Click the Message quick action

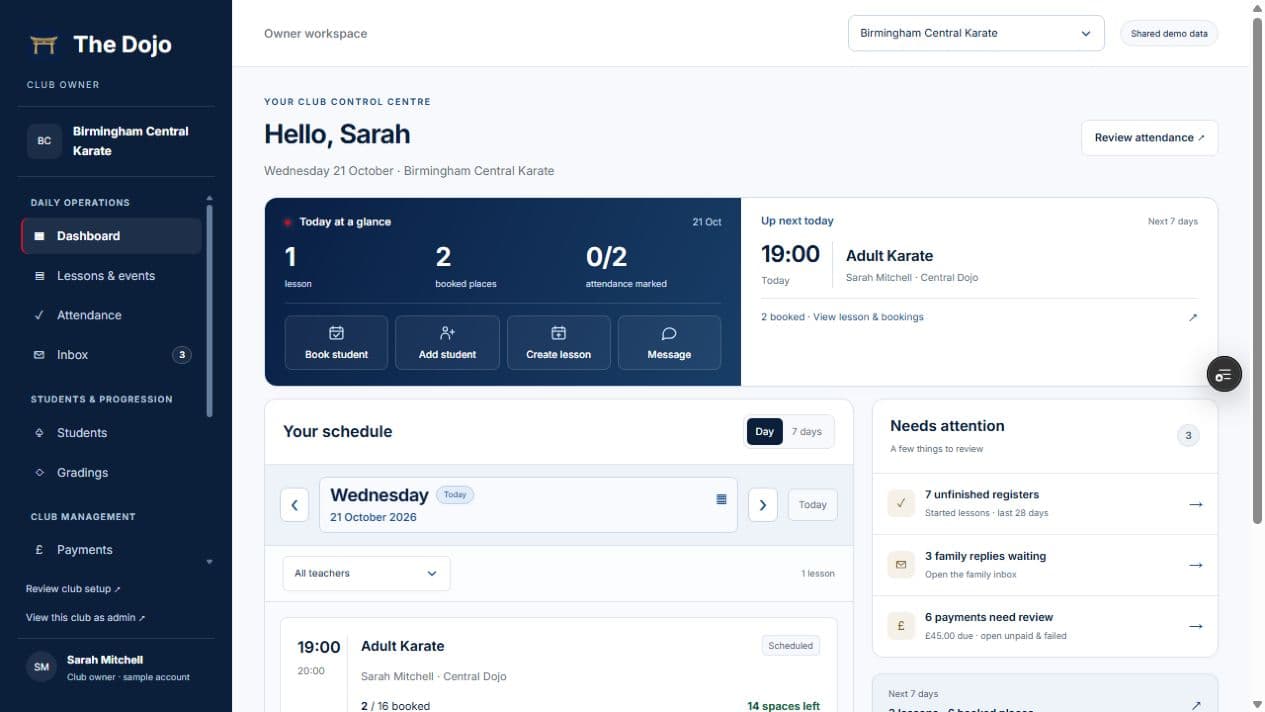(x=669, y=343)
